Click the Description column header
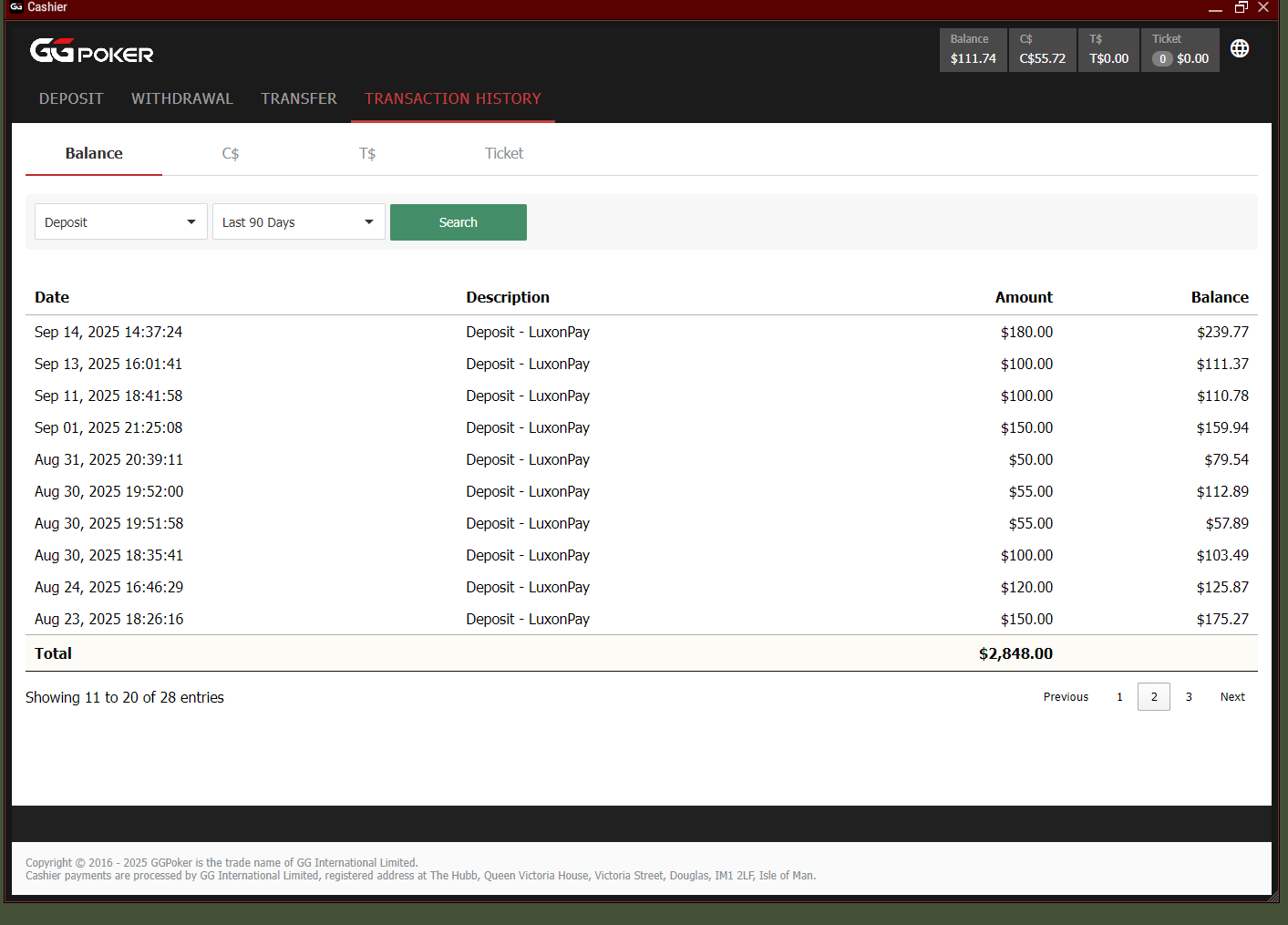 pos(508,297)
